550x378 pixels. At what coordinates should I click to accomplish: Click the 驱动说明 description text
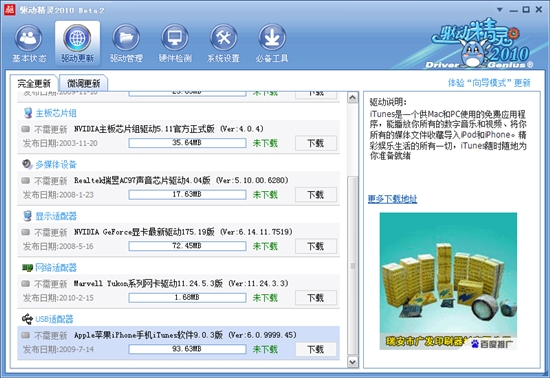pos(448,135)
